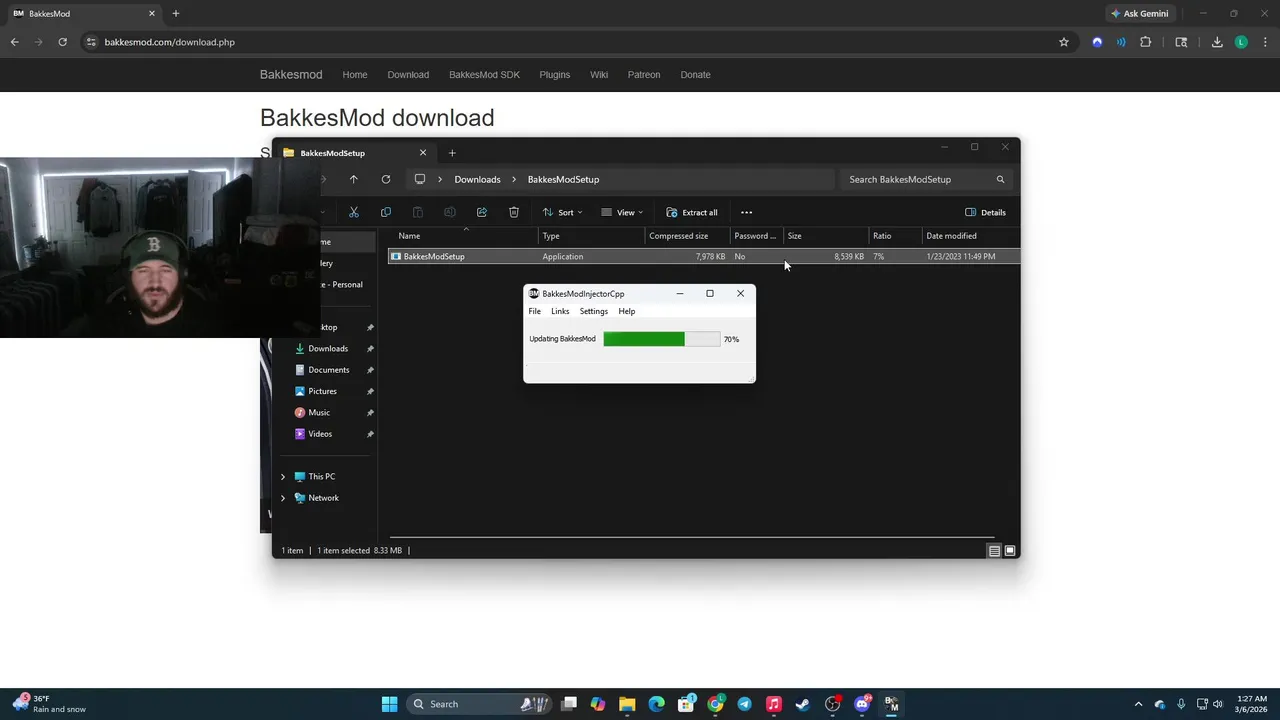The height and width of the screenshot is (720, 1280).
Task: Open Microsoft Edge from the taskbar
Action: click(x=656, y=704)
